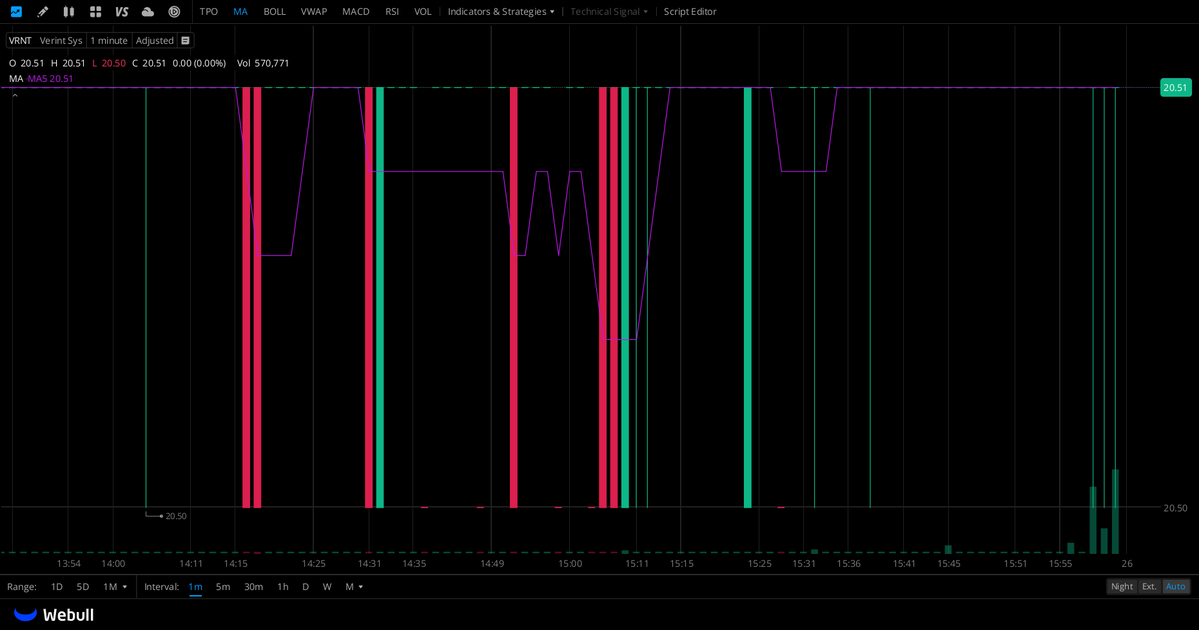
Task: Click the Vol 570,771 readout
Action: tap(263, 63)
